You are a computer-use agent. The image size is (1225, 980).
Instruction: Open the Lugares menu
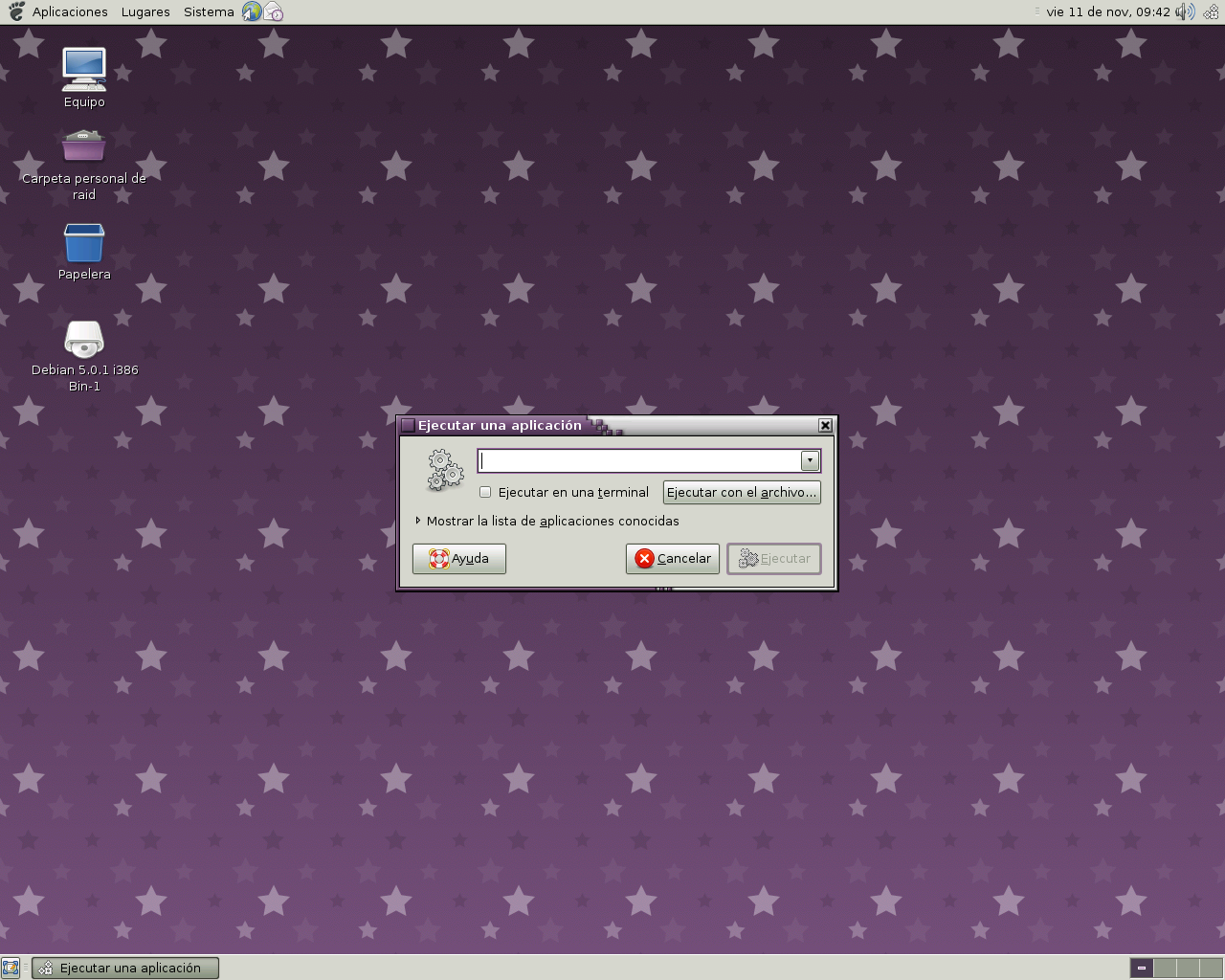(145, 11)
